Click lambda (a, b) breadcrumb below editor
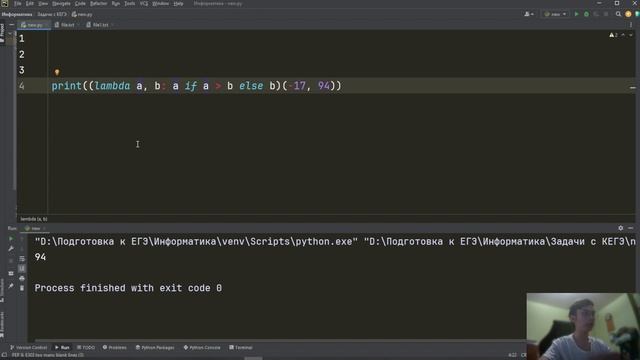The image size is (640, 360). pyautogui.click(x=34, y=219)
